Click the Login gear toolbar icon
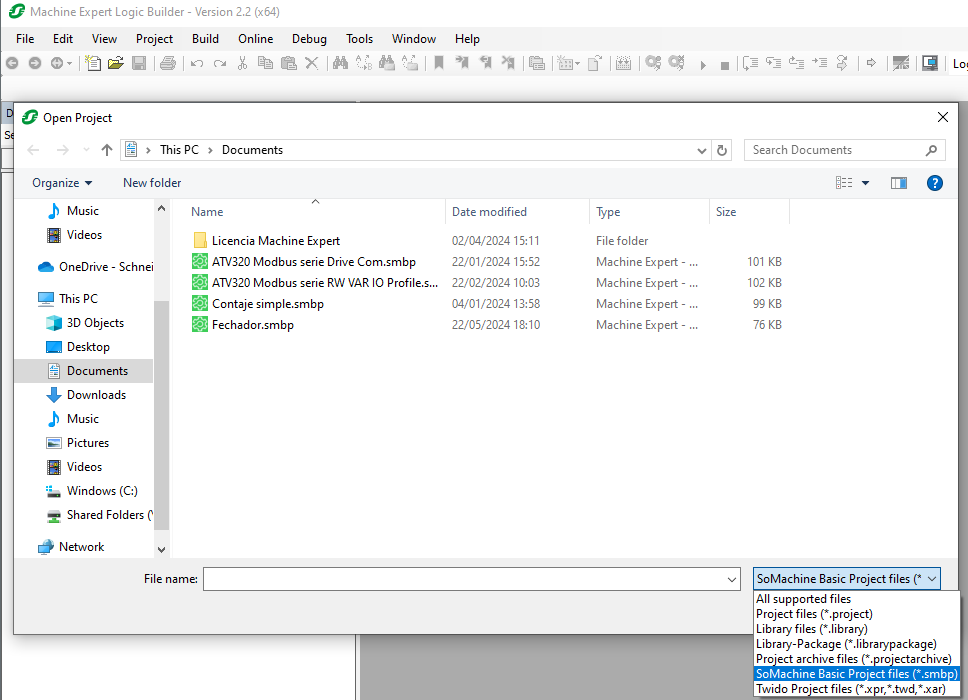Screen dimensions: 968x700 point(653,63)
